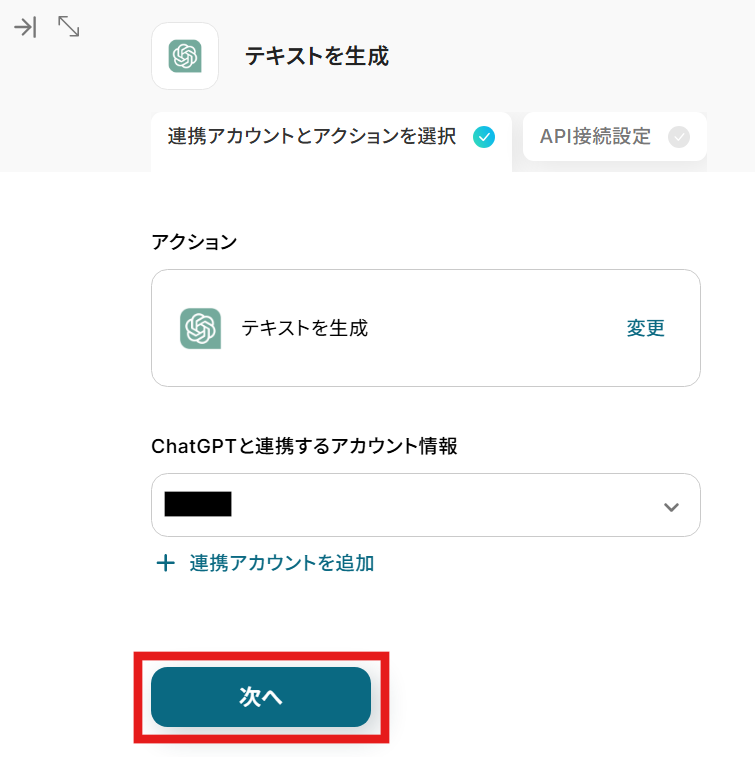Click the ChatGPTと連携するアカウント情報 label
Screen dimensions: 755x757
click(x=304, y=446)
